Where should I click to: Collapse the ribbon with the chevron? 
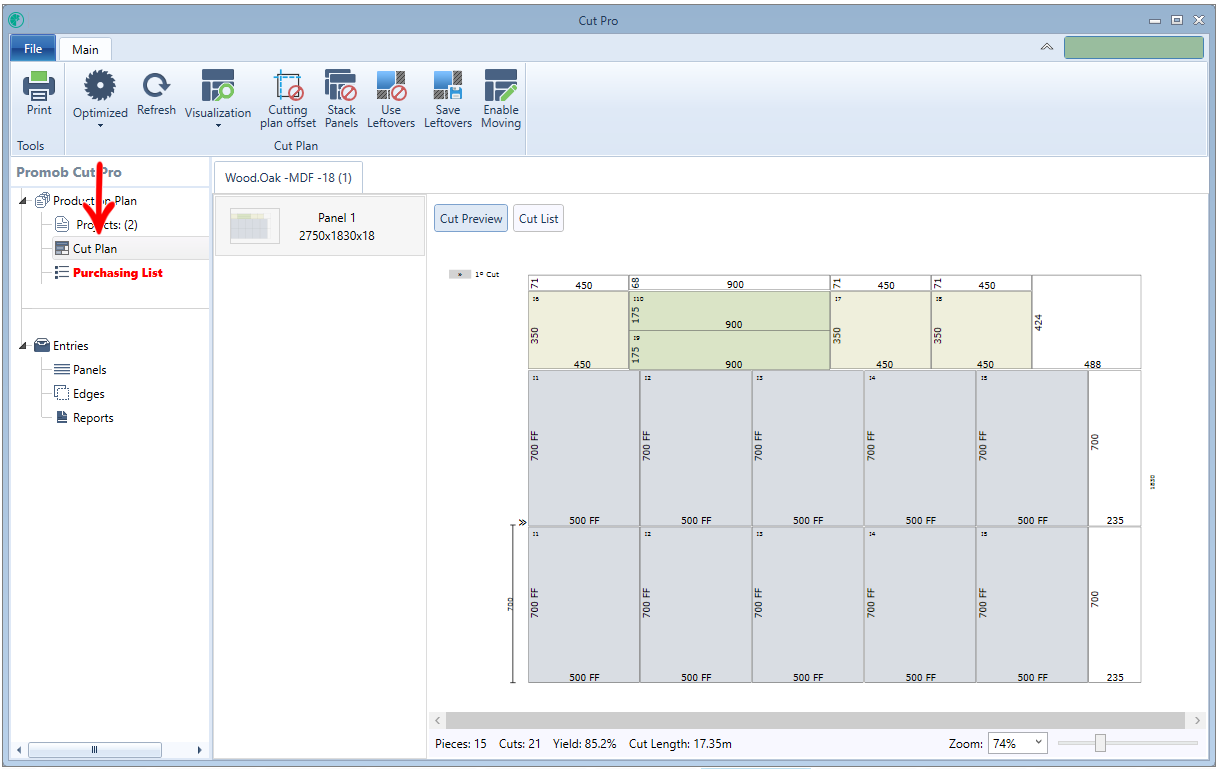click(1047, 47)
